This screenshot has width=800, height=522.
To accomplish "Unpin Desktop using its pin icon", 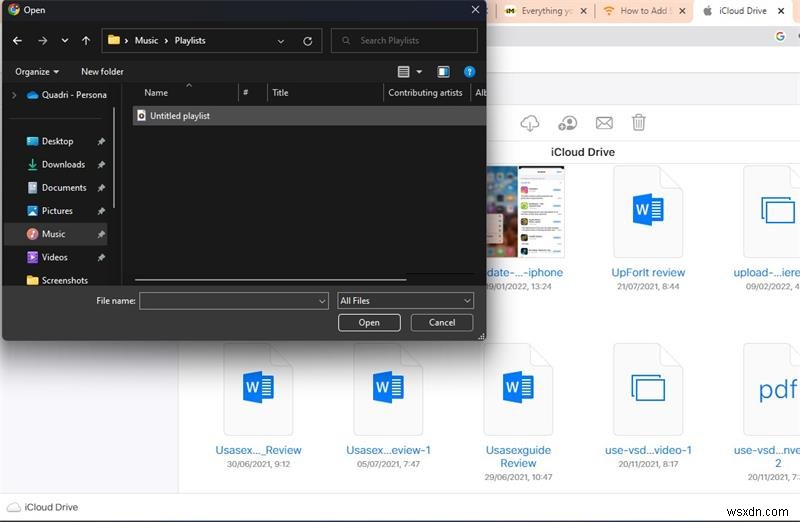I will point(102,141).
